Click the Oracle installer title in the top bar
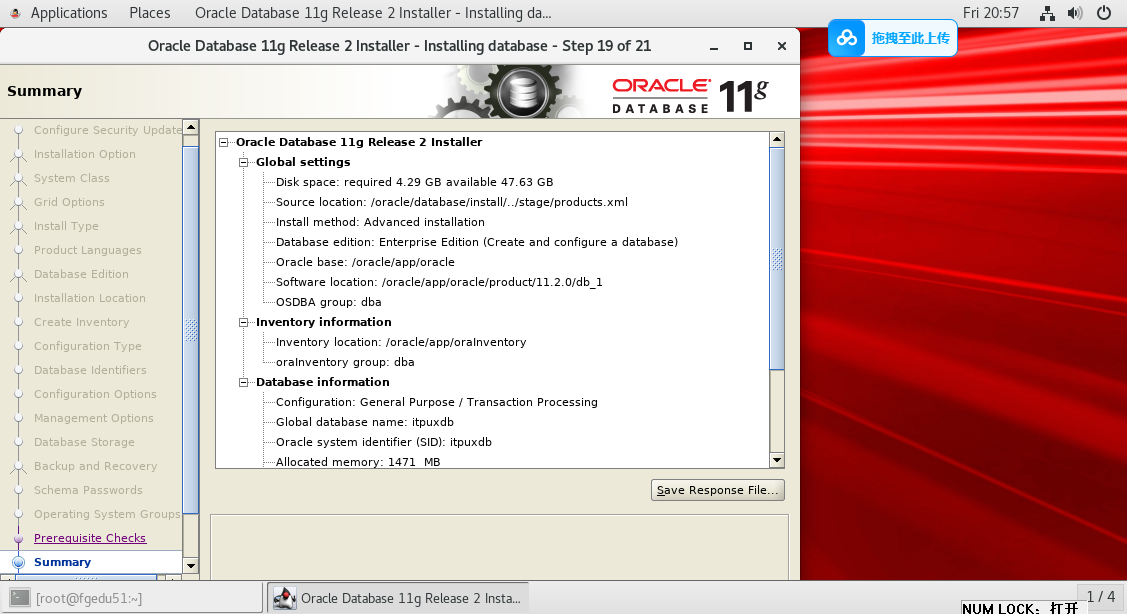 373,13
